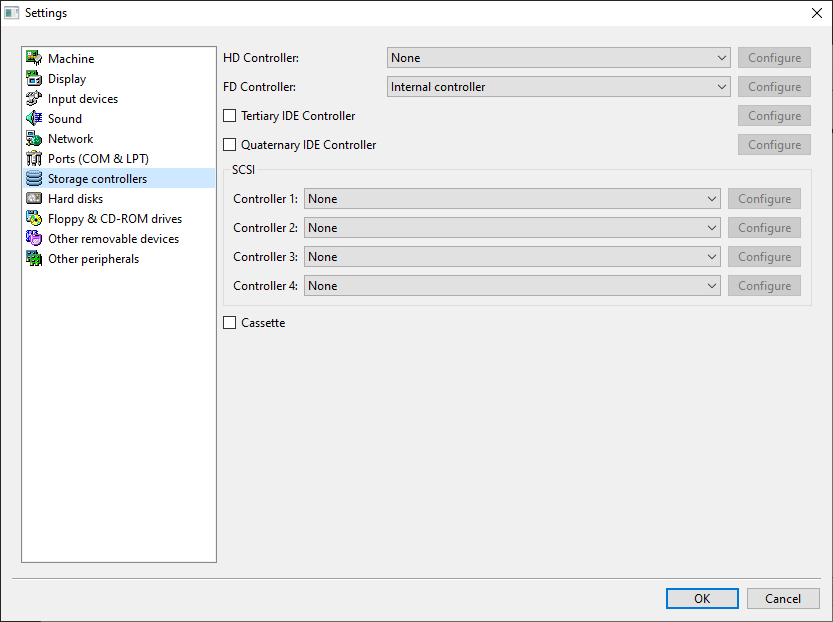Open SCSI Controller 1 dropdown
Image resolution: width=833 pixels, height=622 pixels.
tap(512, 199)
